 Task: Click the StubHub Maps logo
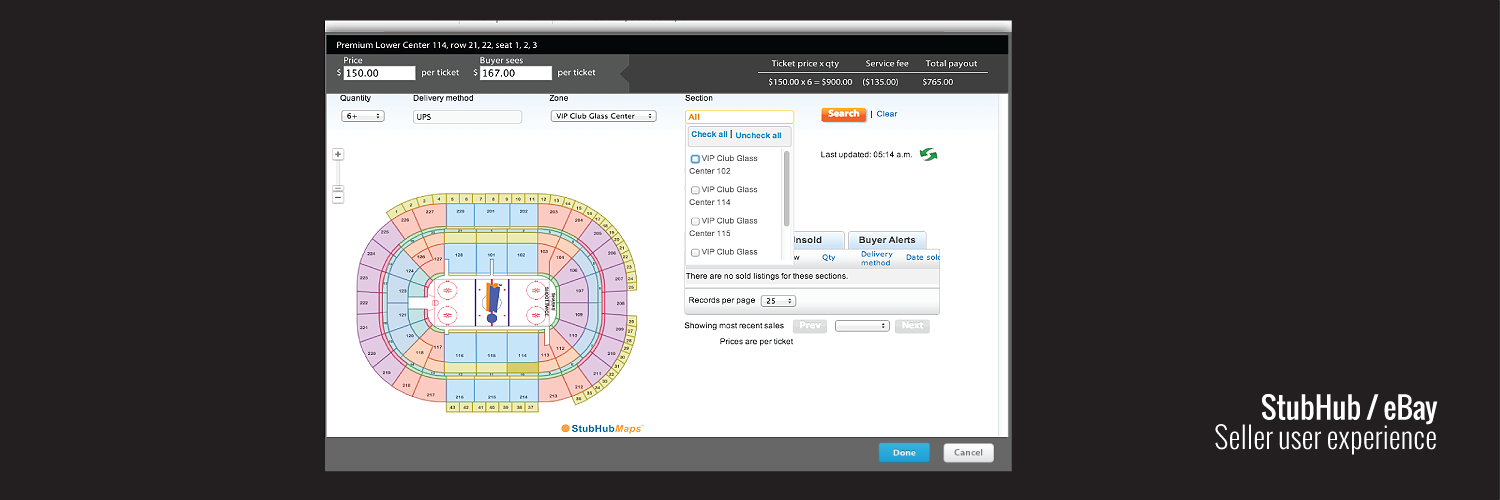tap(602, 428)
